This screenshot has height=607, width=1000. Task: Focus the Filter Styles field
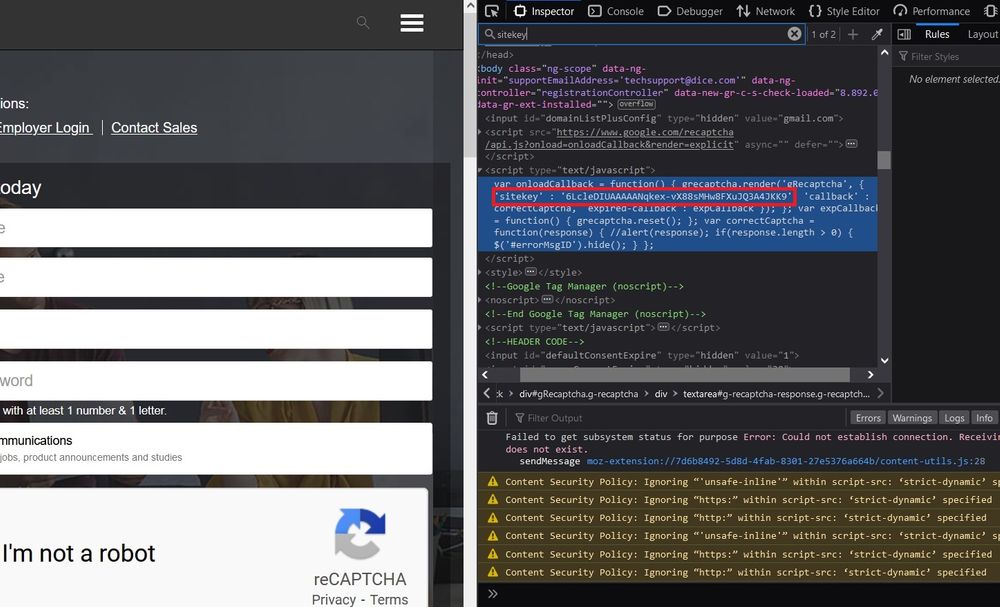948,57
